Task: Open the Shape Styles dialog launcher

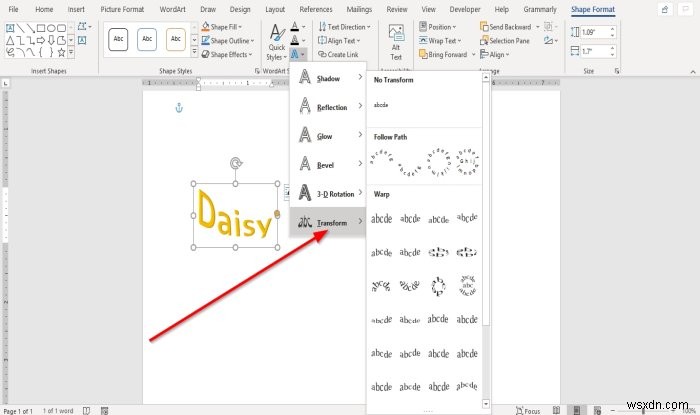Action: [257, 71]
